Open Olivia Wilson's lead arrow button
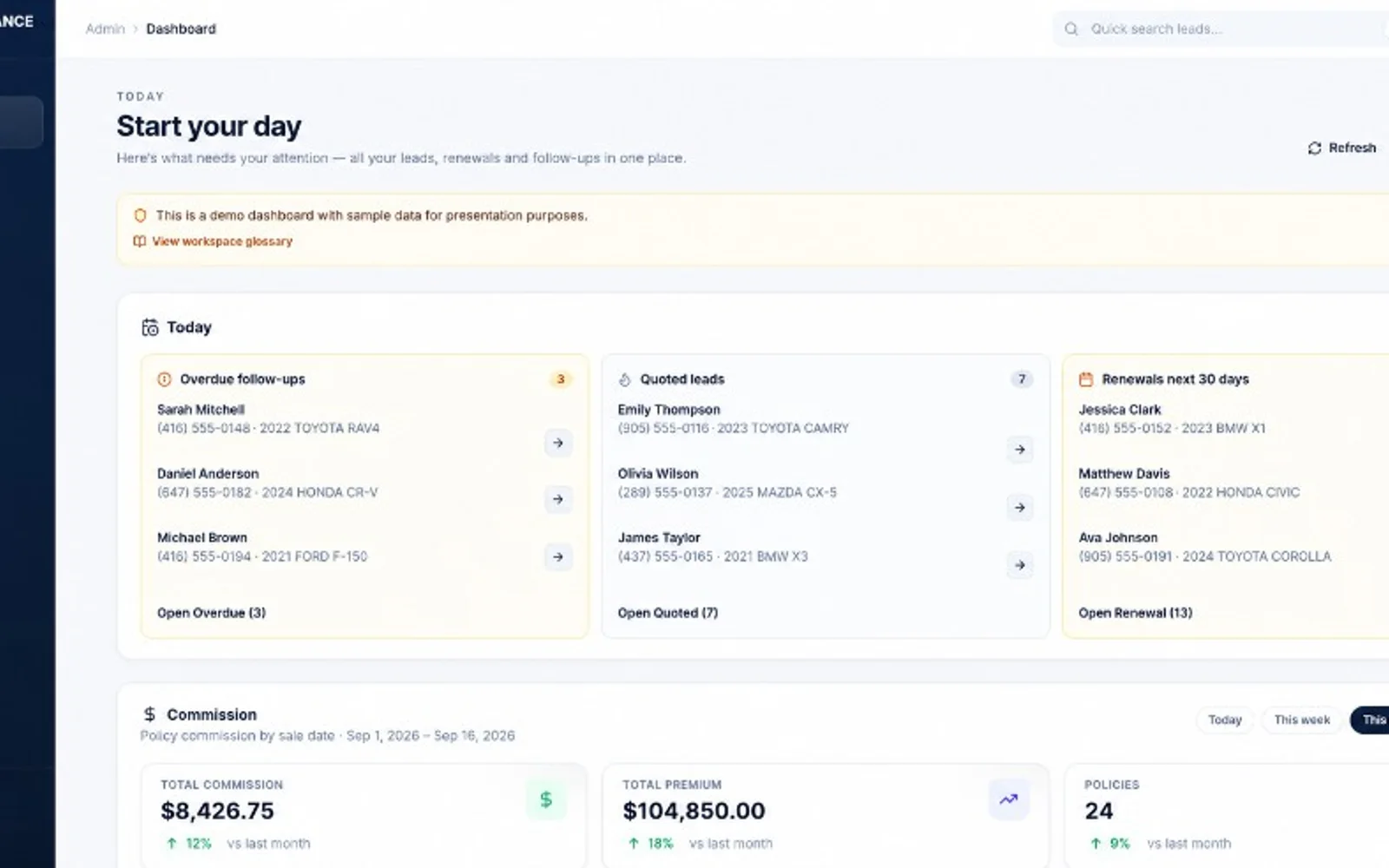 click(x=1020, y=507)
